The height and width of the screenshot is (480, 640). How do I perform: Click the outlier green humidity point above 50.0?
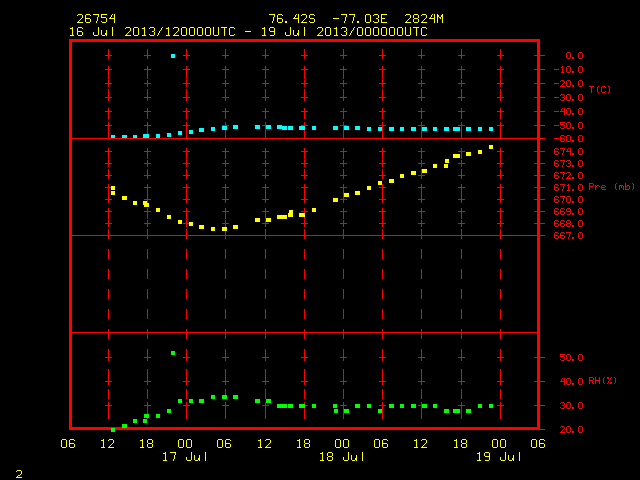click(x=173, y=353)
